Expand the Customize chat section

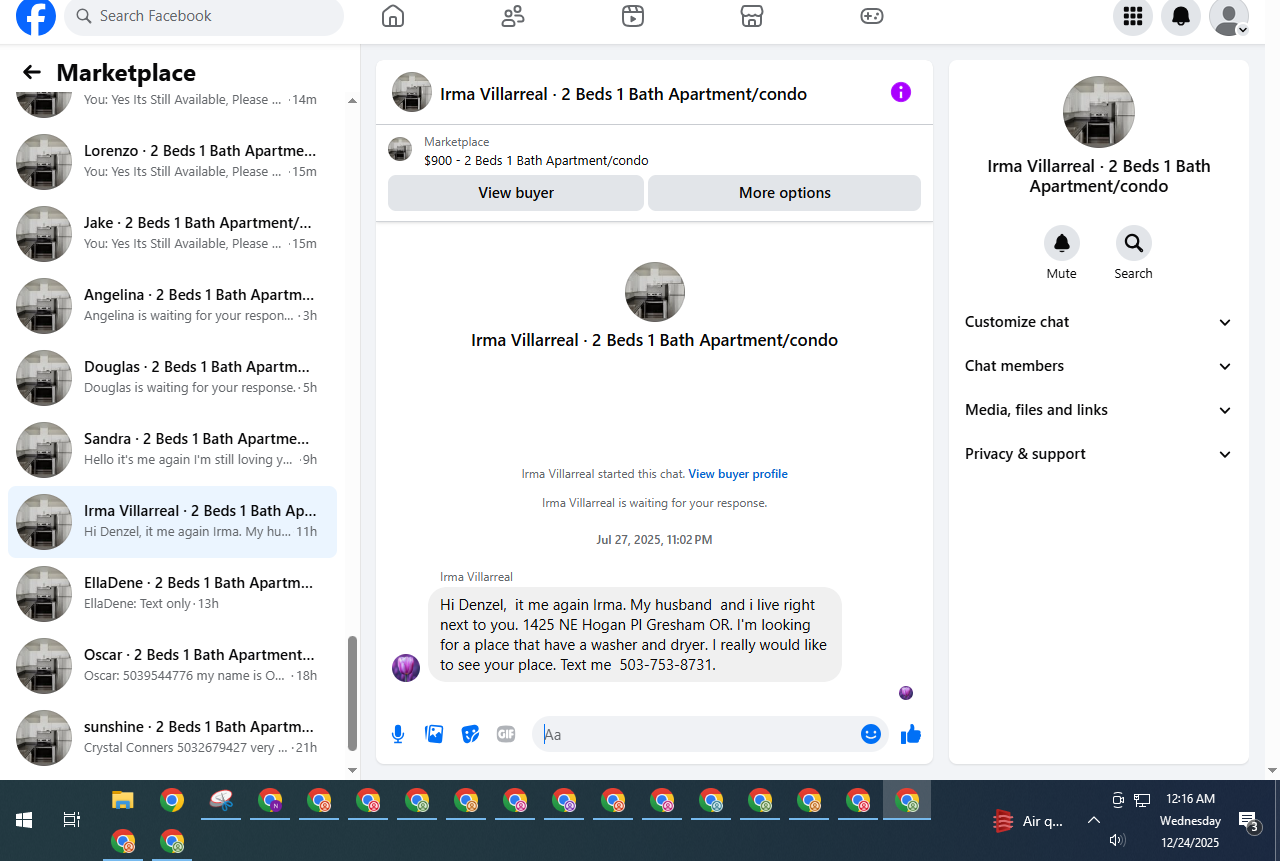[1099, 322]
